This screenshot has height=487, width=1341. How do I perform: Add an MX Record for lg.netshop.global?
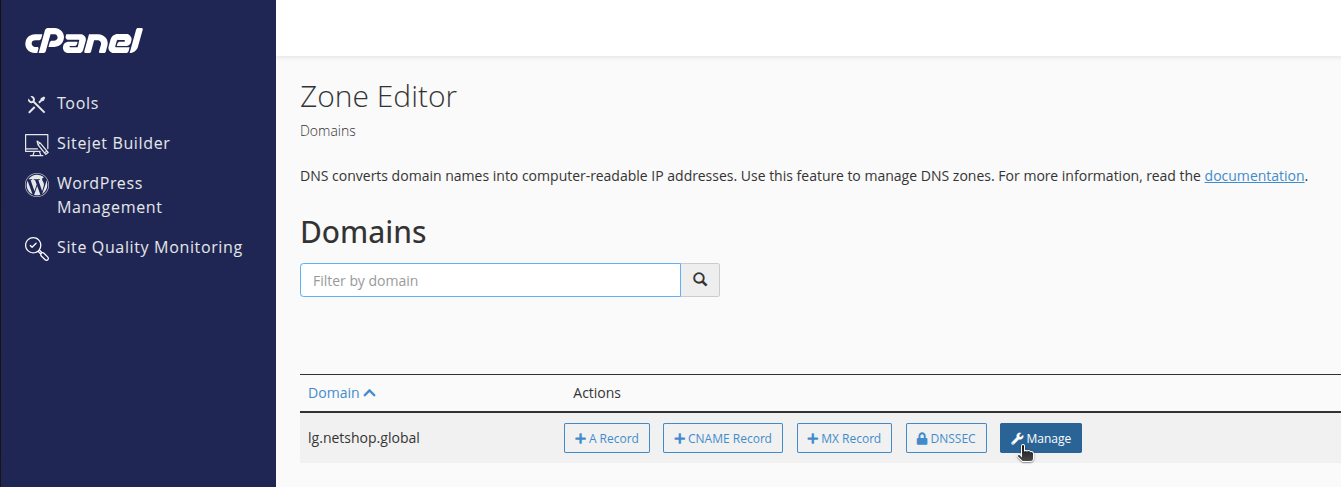(844, 438)
